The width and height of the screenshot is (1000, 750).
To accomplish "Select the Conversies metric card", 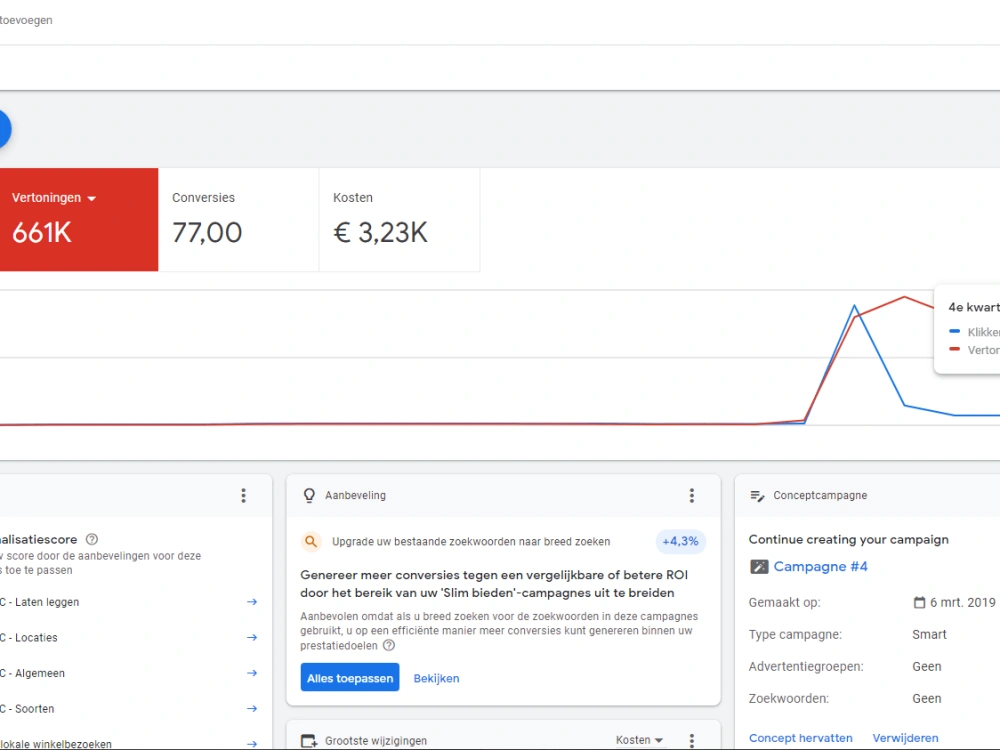I will (239, 219).
